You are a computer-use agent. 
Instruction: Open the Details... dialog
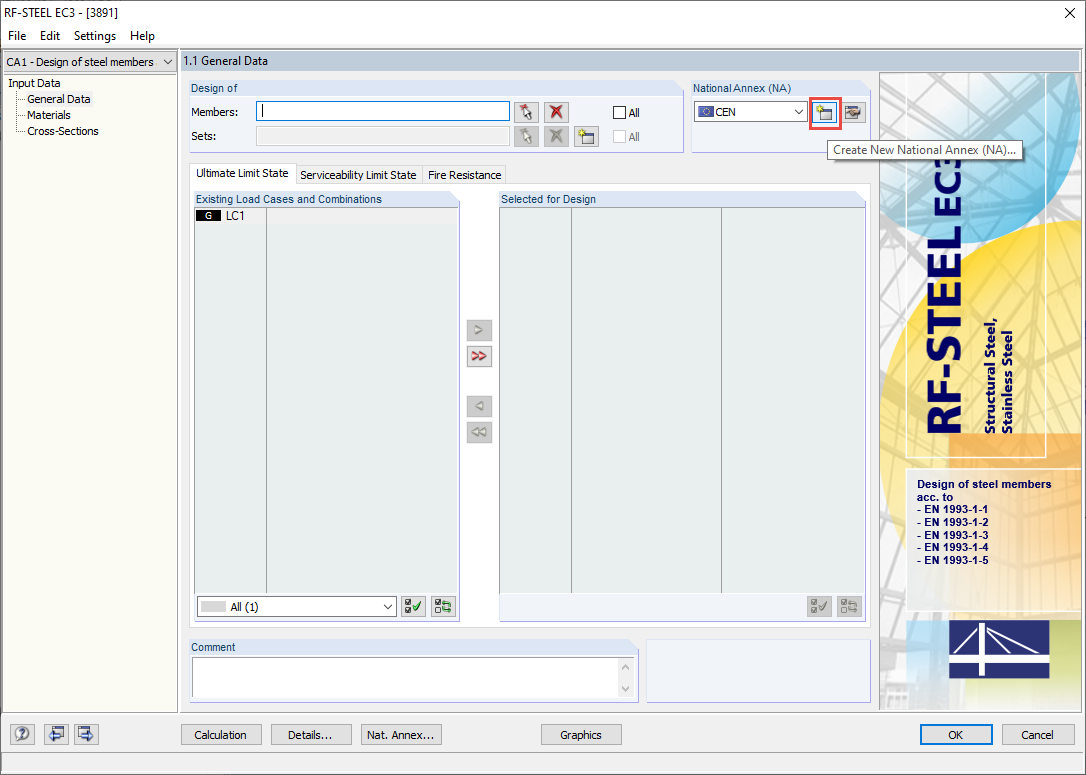tap(310, 735)
